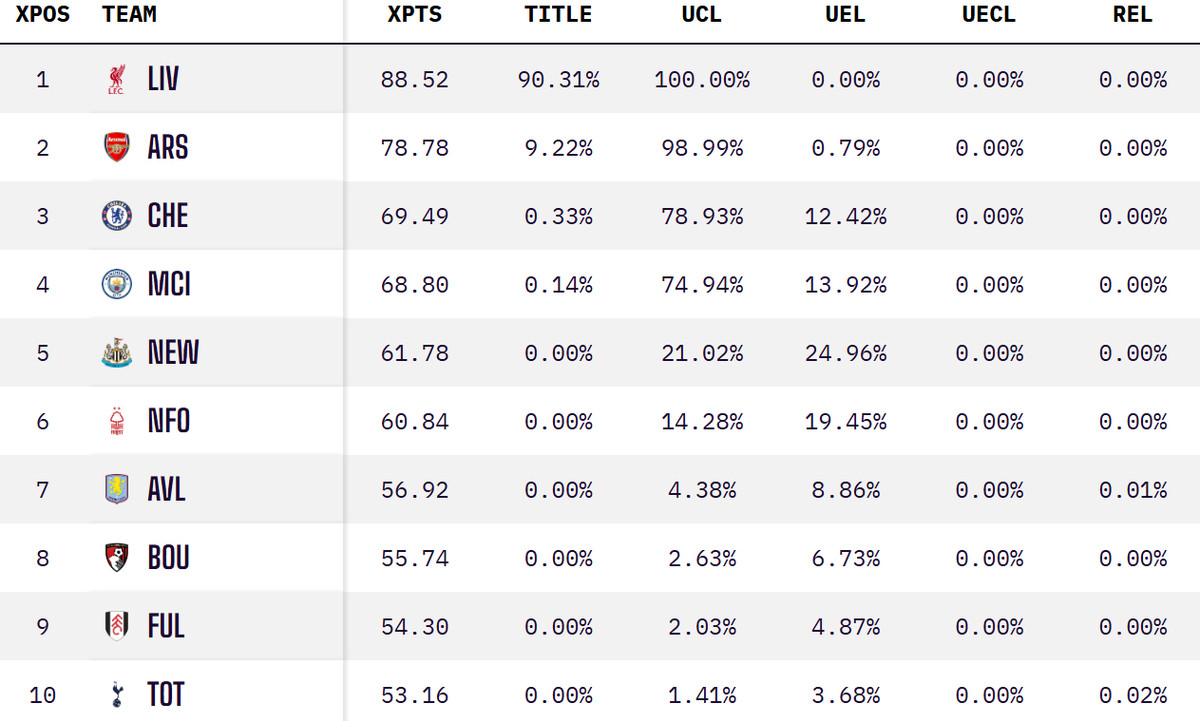The width and height of the screenshot is (1200, 721).
Task: Click the Arsenal club crest icon
Action: 117,148
